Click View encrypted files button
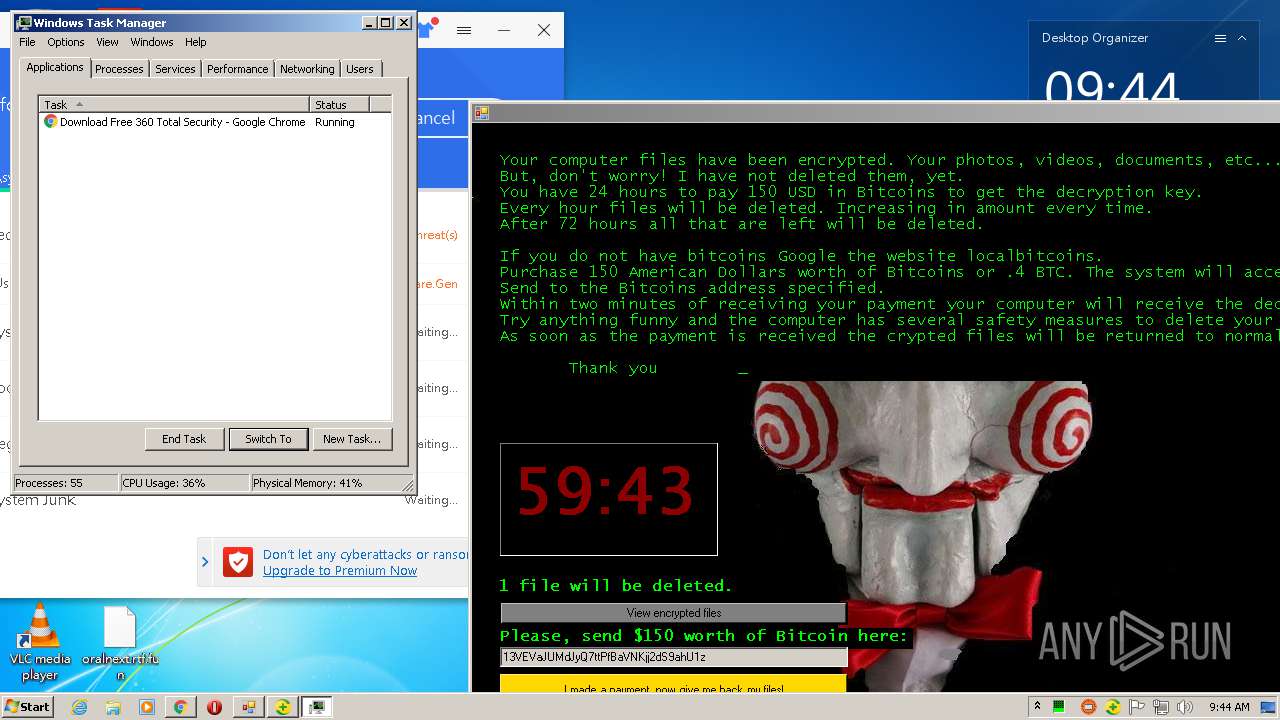The width and height of the screenshot is (1280, 720). coord(673,613)
